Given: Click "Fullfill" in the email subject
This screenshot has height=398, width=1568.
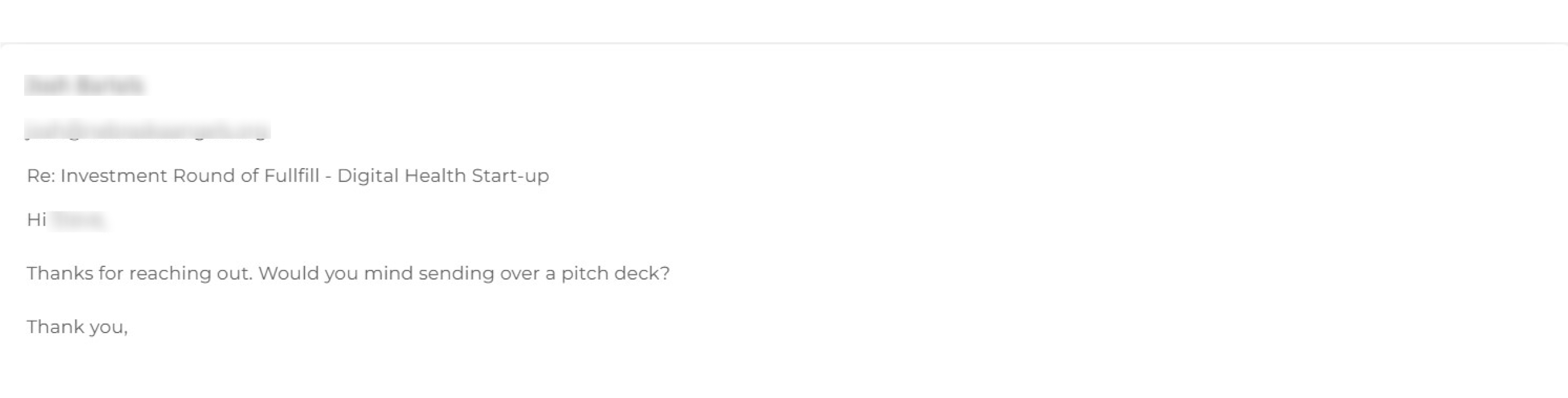Looking at the screenshot, I should 291,176.
